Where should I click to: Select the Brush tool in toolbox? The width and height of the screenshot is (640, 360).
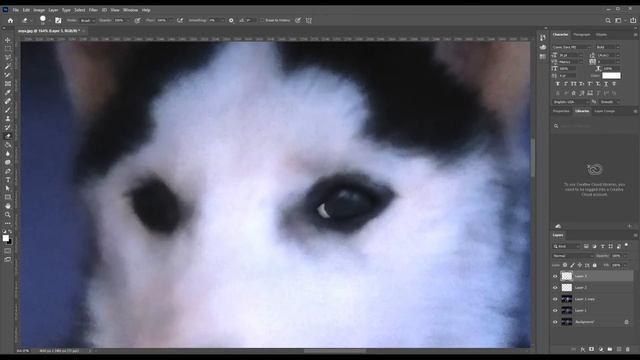click(x=7, y=110)
